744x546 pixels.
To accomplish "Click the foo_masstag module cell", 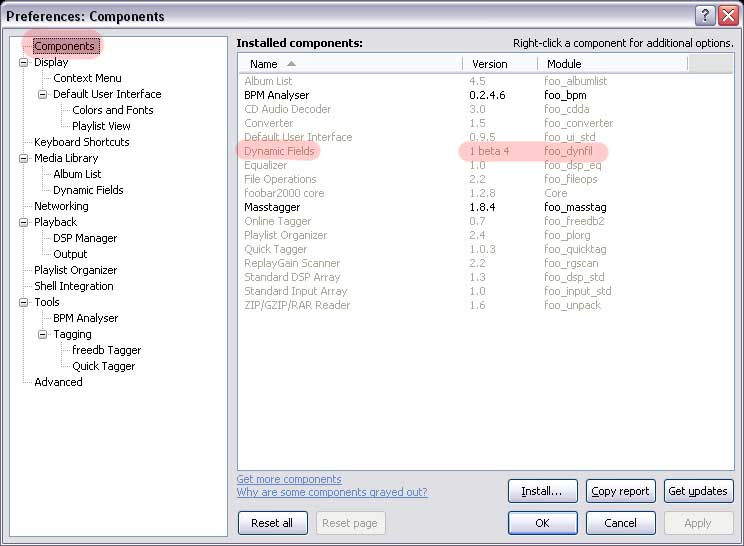I will [575, 207].
